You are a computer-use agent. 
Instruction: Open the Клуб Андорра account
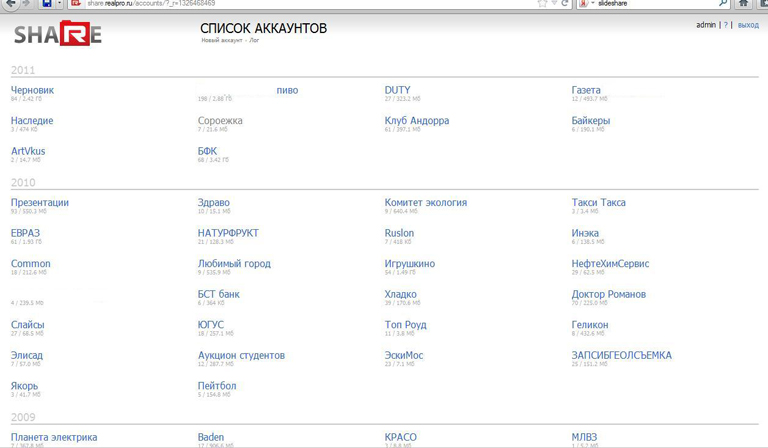point(417,120)
